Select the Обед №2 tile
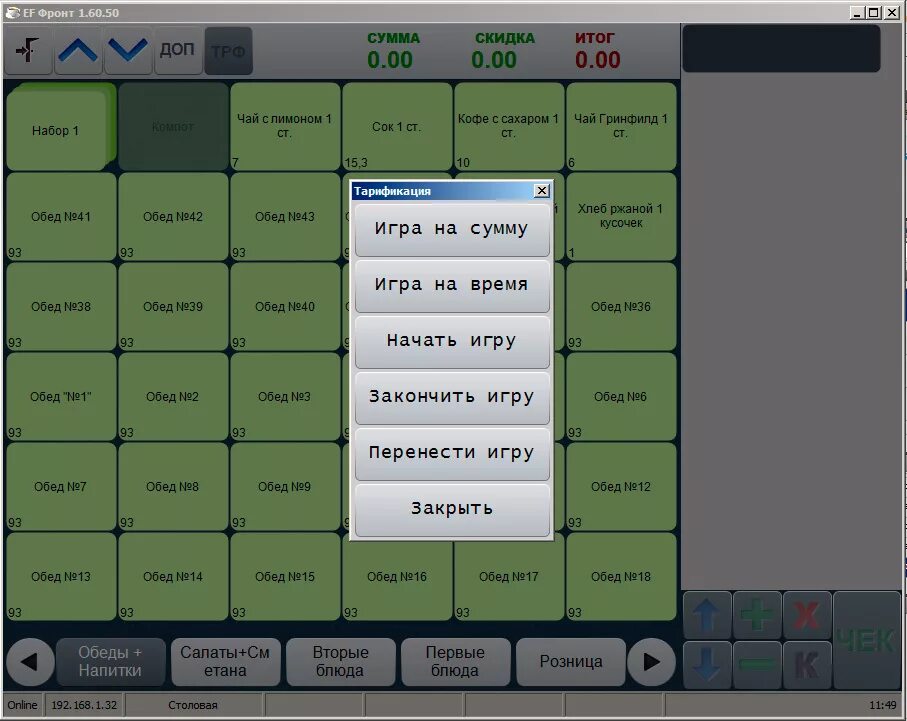Image resolution: width=907 pixels, height=721 pixels. (173, 396)
